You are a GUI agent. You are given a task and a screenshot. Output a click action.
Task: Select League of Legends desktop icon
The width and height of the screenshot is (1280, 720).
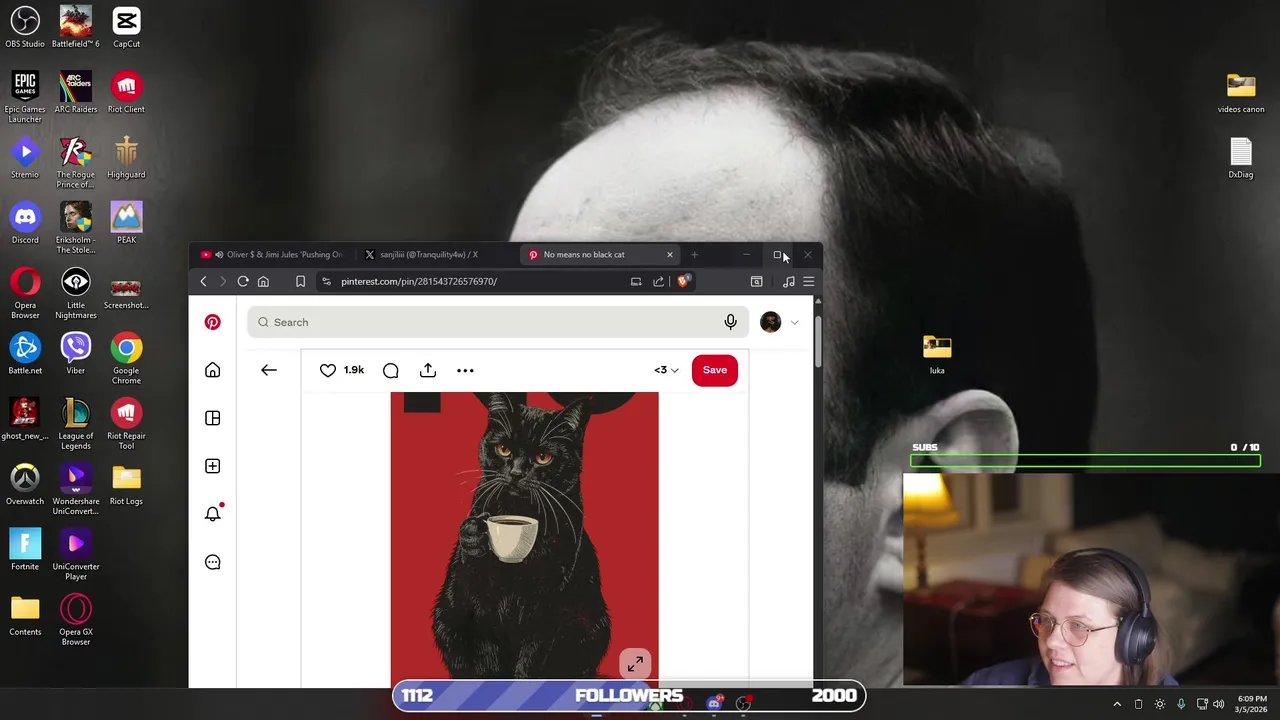pyautogui.click(x=76, y=423)
